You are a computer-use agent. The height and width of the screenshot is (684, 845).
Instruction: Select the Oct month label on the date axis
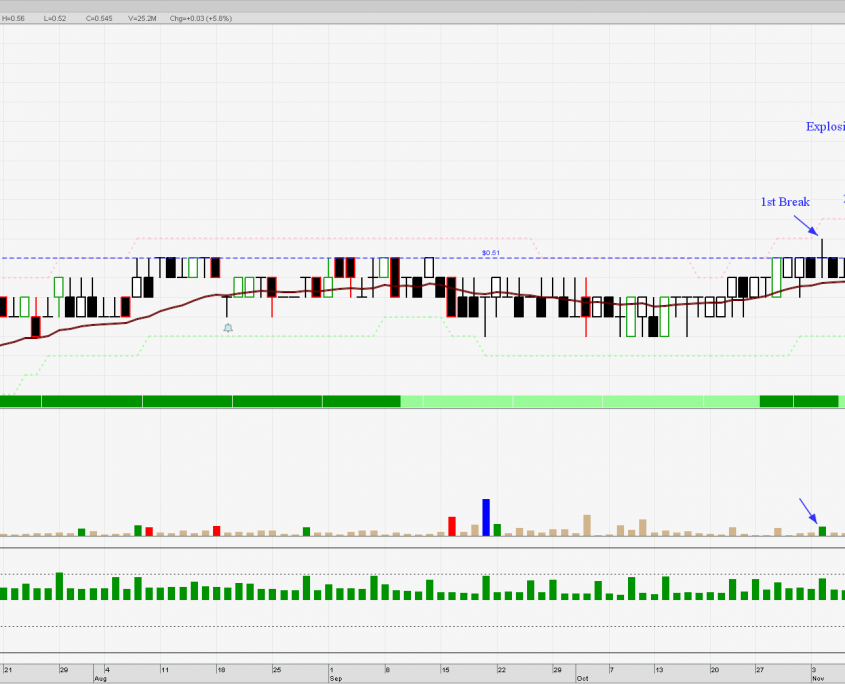click(x=583, y=677)
